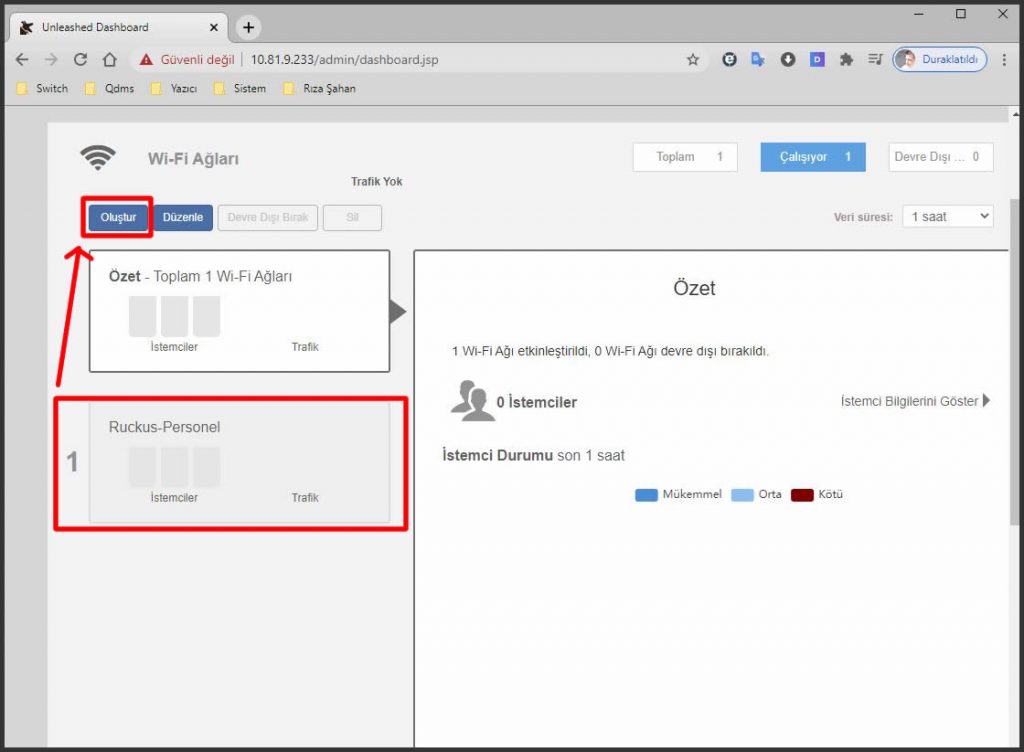Minimize the browser window
This screenshot has width=1024, height=752.
919,14
